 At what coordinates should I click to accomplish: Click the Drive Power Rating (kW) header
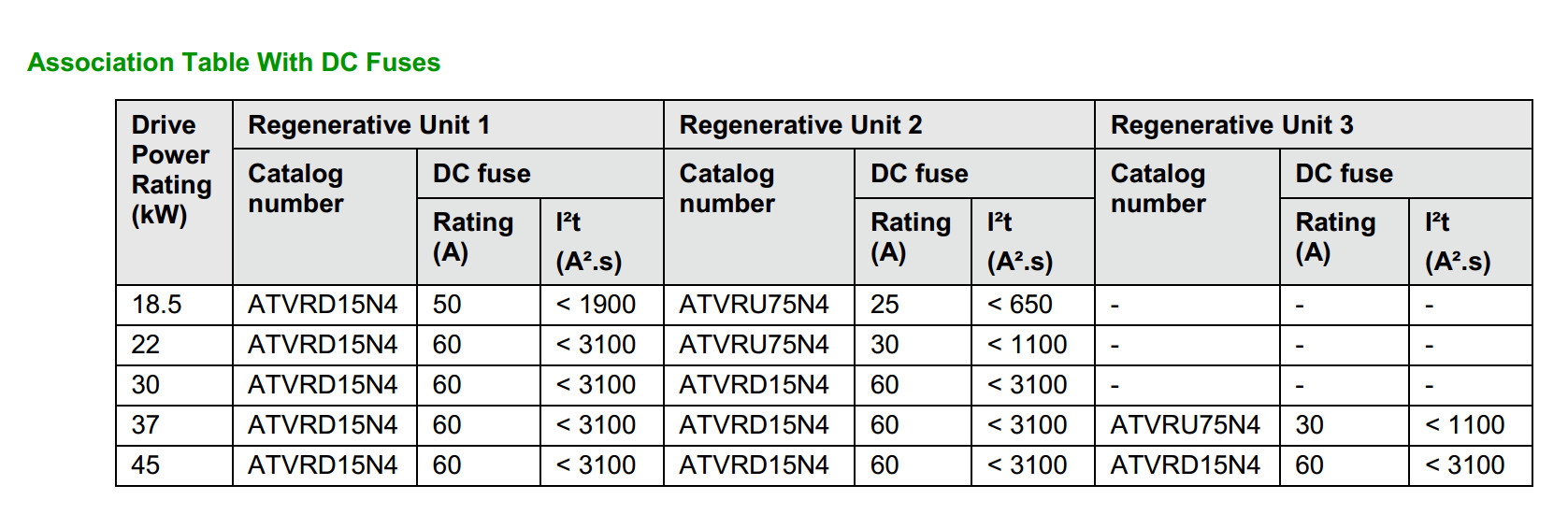[174, 193]
